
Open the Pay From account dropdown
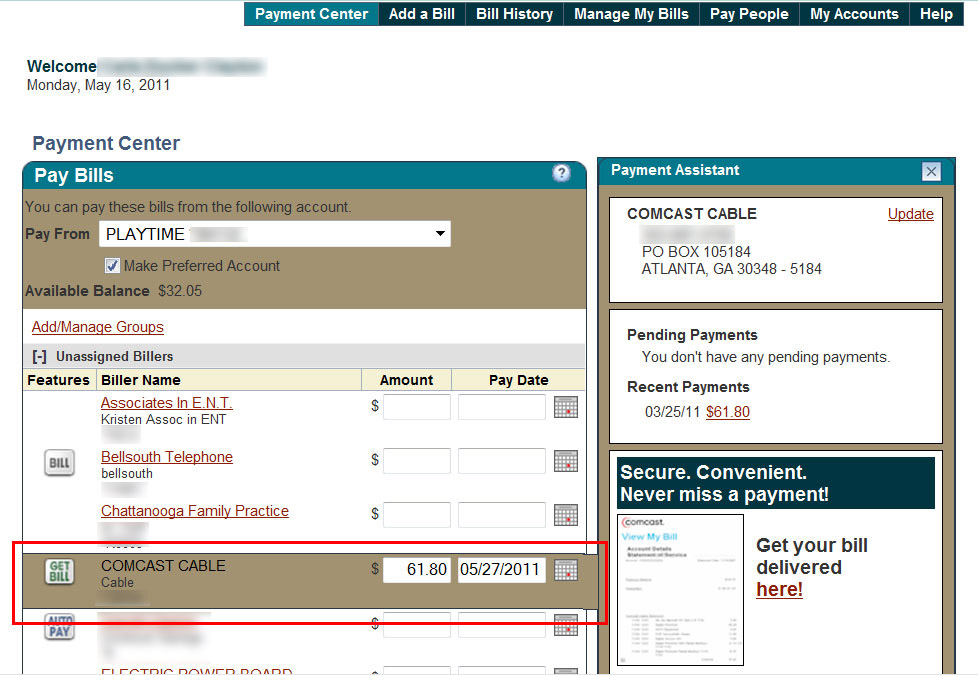[x=274, y=234]
